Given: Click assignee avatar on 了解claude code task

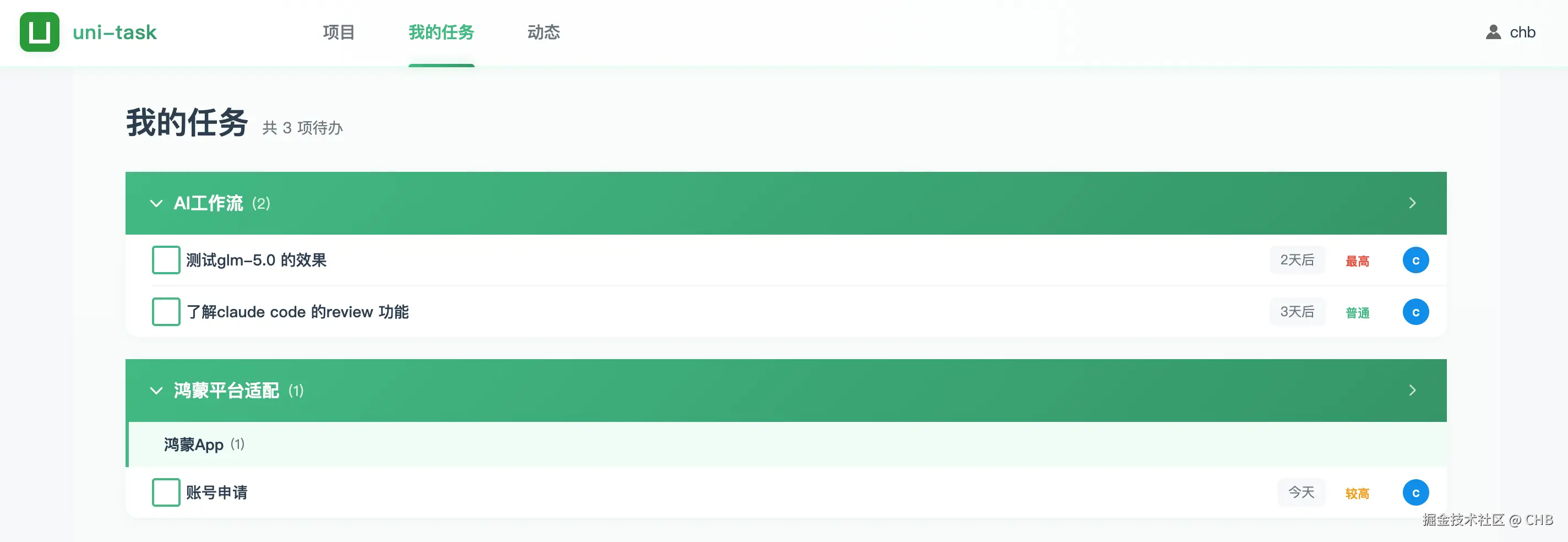Looking at the screenshot, I should pos(1415,312).
